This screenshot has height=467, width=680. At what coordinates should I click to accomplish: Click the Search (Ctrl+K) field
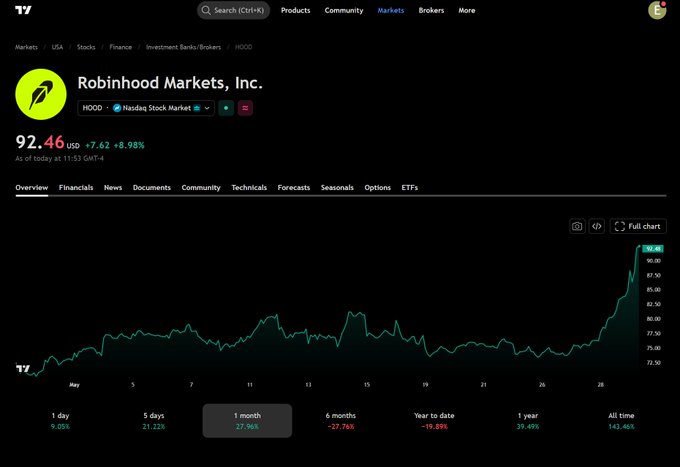(233, 10)
